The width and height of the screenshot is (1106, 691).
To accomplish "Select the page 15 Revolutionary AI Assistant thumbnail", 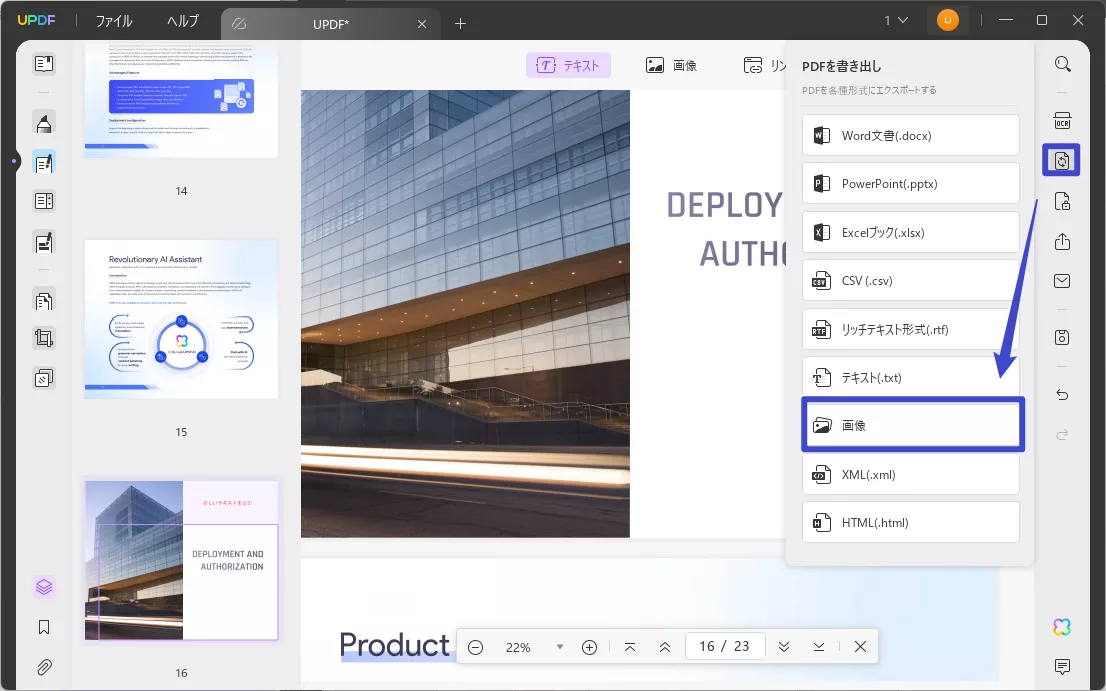I will point(181,319).
